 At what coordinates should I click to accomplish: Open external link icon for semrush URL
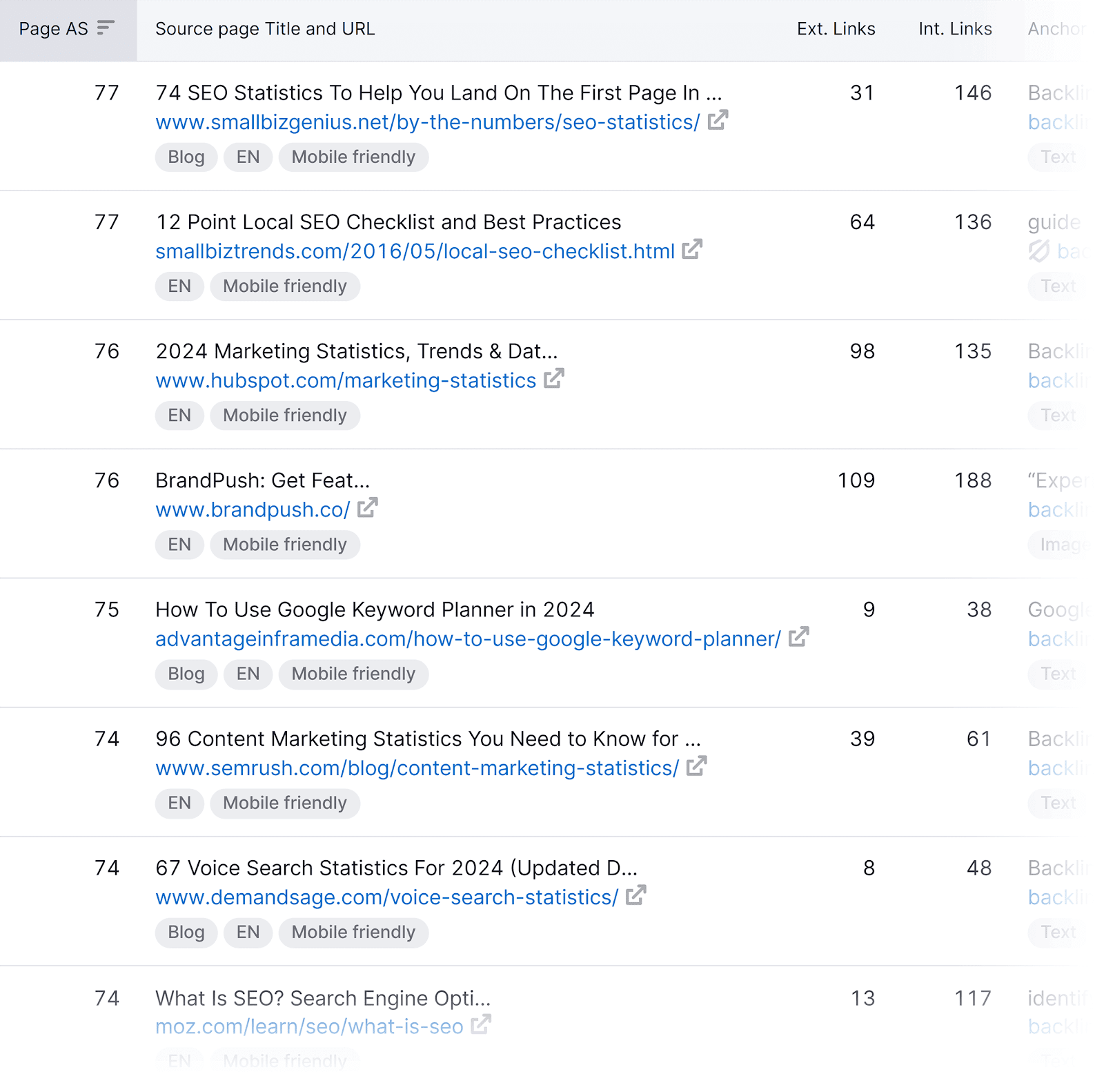tap(697, 766)
